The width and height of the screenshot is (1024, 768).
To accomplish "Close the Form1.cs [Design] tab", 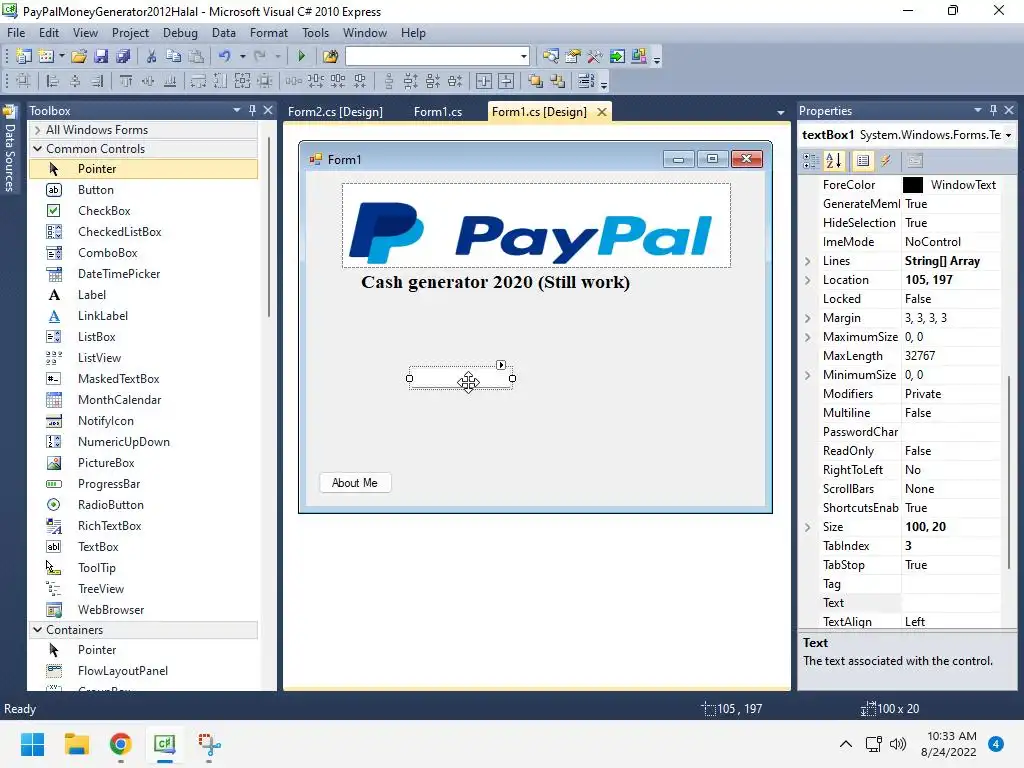I will (602, 112).
